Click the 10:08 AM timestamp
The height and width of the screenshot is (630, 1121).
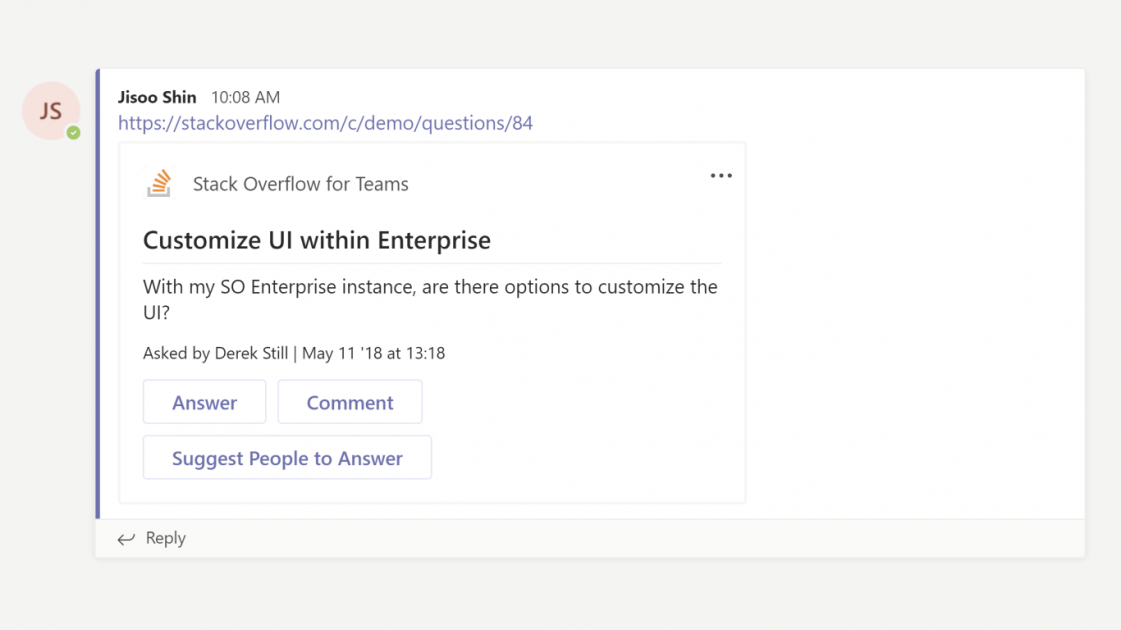coord(245,97)
